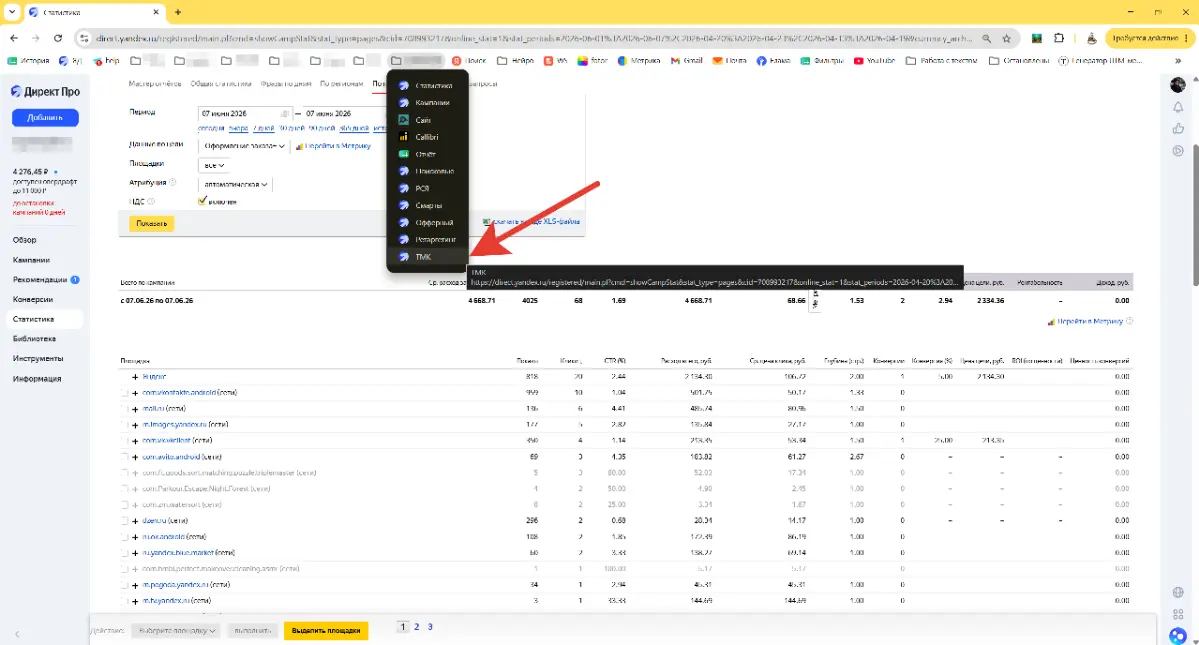Click the period start date field

(245, 113)
